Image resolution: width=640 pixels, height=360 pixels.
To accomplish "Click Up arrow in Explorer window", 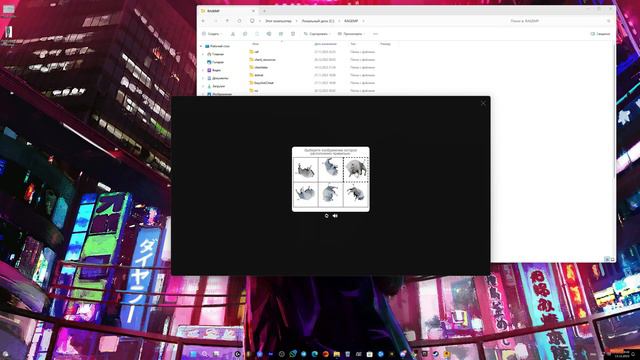I will tap(227, 21).
